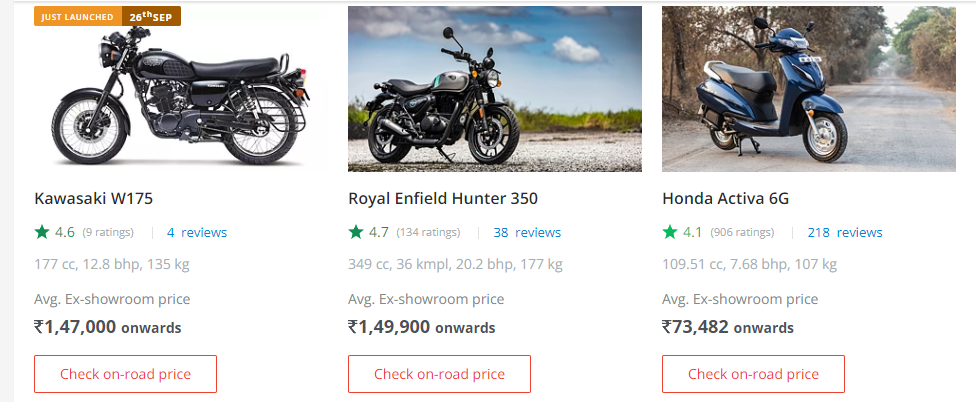Click the Honda Activa 6G rating star
Image resolution: width=976 pixels, height=402 pixels.
pyautogui.click(x=670, y=232)
